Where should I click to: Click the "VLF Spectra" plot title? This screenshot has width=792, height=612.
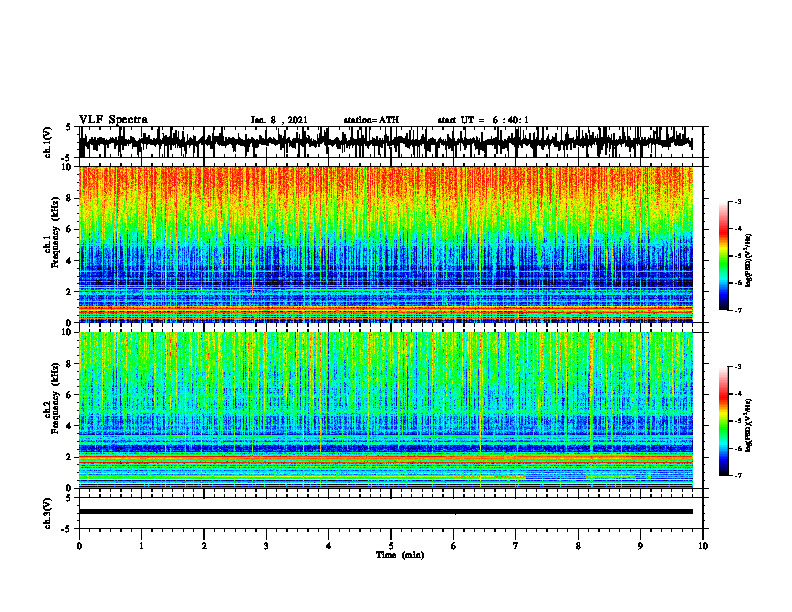click(x=113, y=120)
